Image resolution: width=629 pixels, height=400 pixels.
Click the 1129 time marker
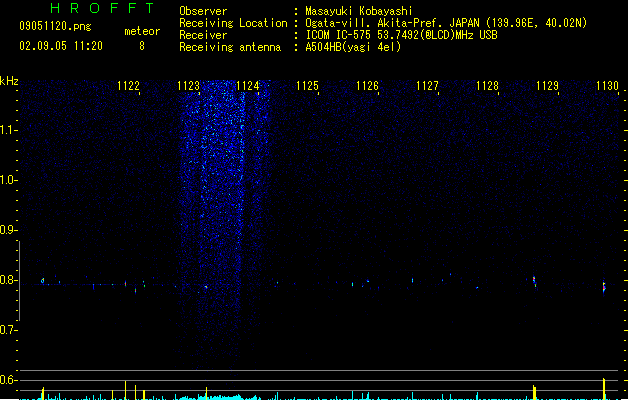547,86
